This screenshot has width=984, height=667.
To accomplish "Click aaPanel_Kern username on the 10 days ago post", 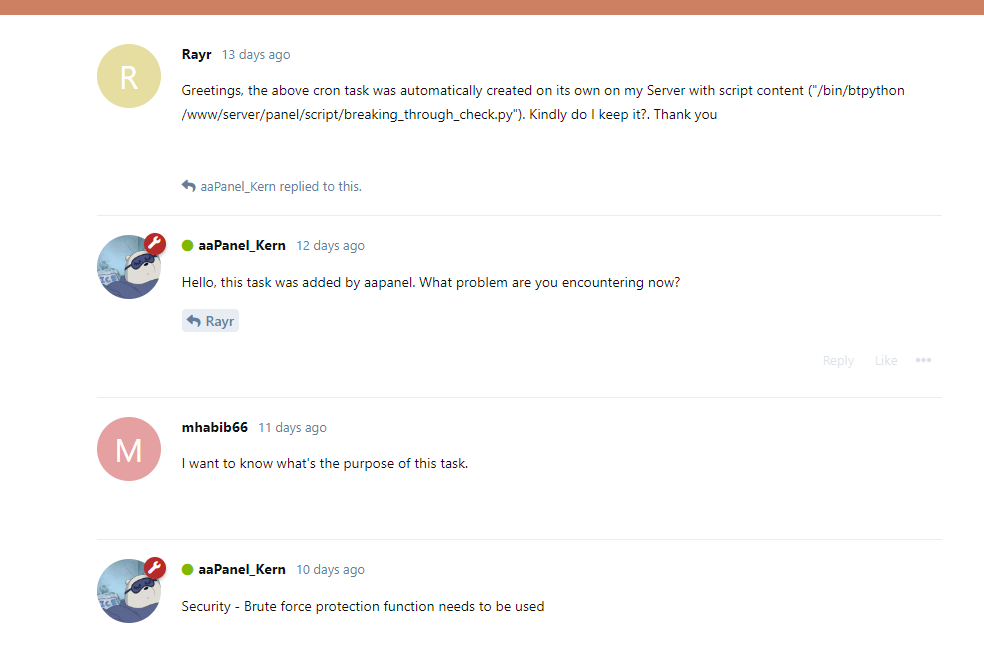I will click(242, 569).
